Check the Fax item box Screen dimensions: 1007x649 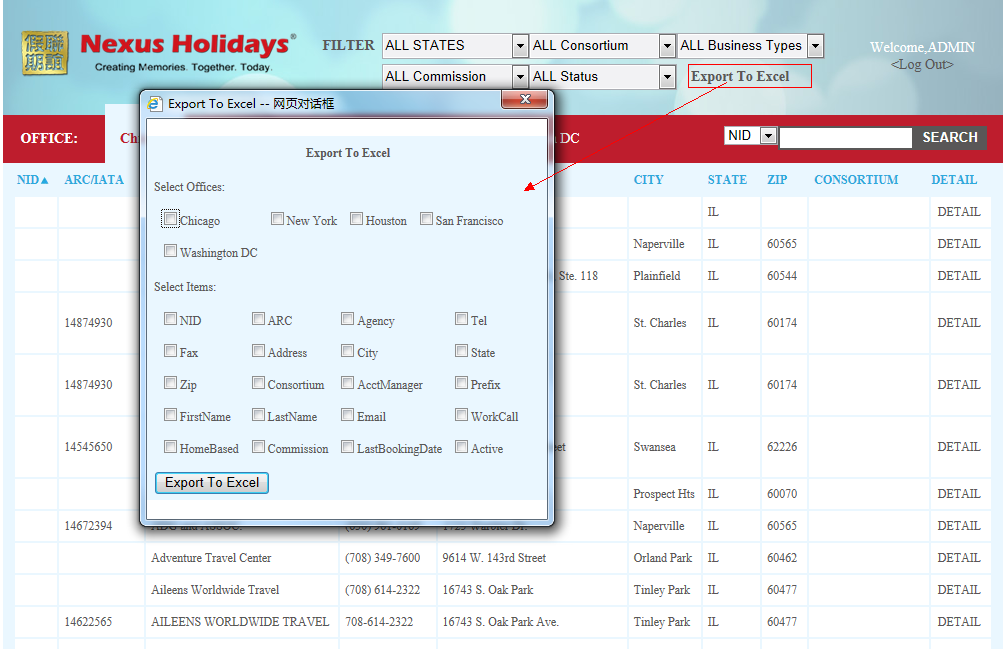[x=170, y=350]
